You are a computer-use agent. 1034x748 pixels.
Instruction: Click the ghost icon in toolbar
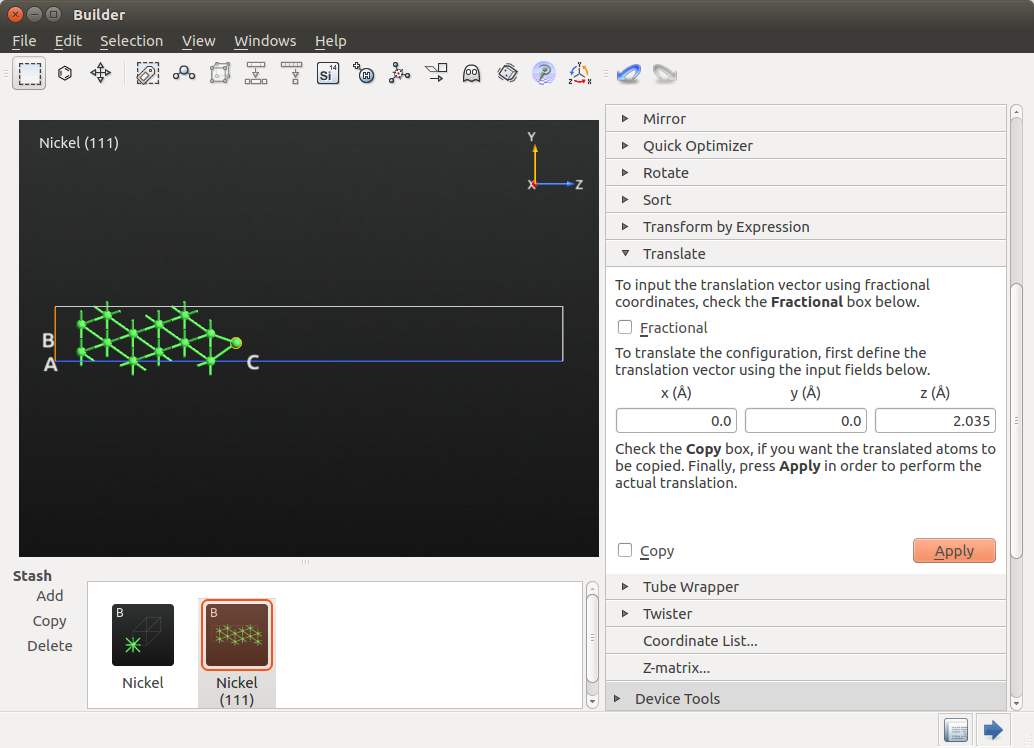pos(471,73)
